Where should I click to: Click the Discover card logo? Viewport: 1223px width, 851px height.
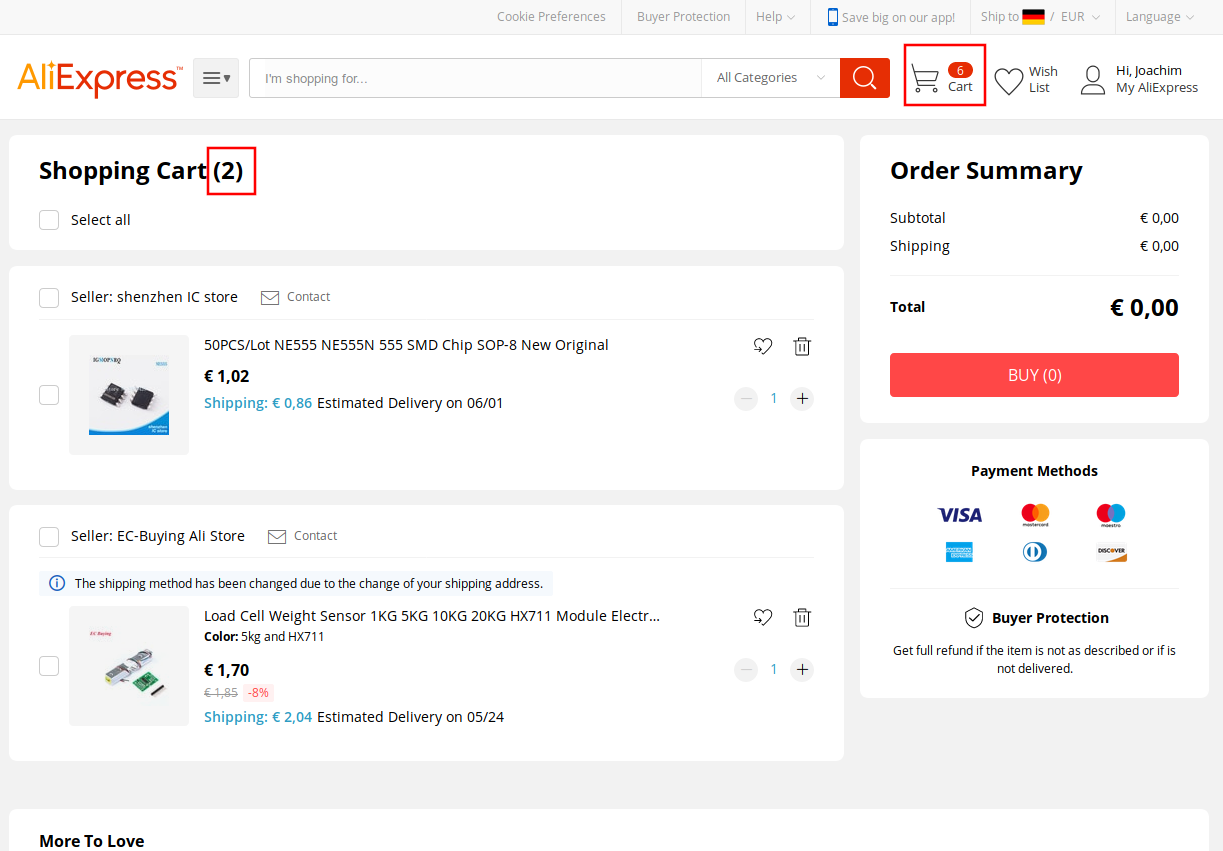1111,552
